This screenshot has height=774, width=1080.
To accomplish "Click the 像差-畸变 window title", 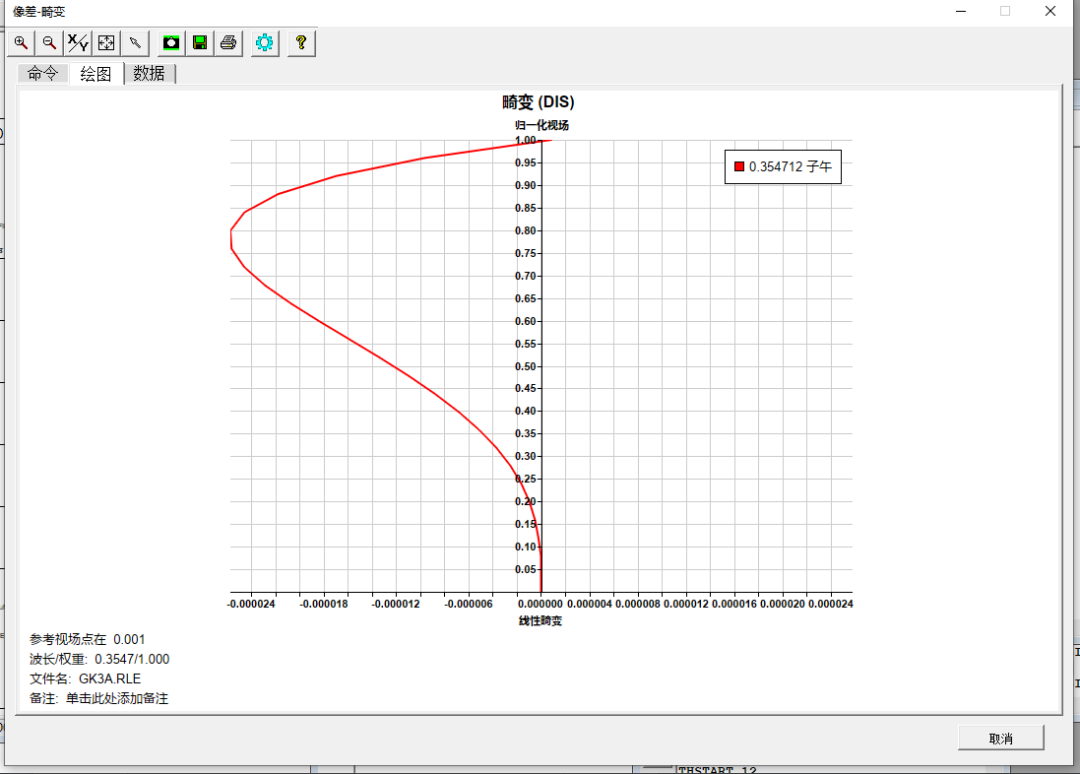I will (x=39, y=12).
